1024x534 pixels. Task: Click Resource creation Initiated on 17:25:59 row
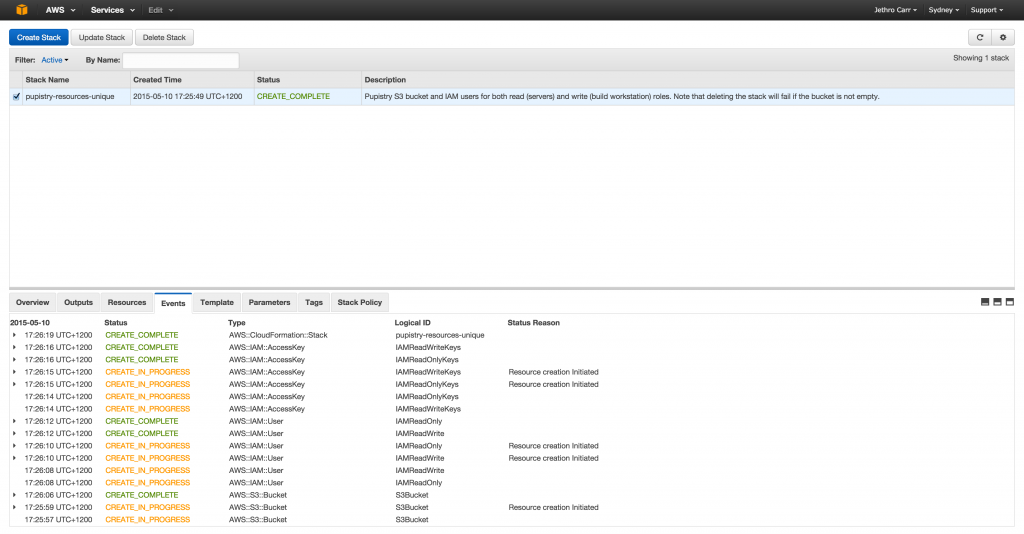point(554,507)
